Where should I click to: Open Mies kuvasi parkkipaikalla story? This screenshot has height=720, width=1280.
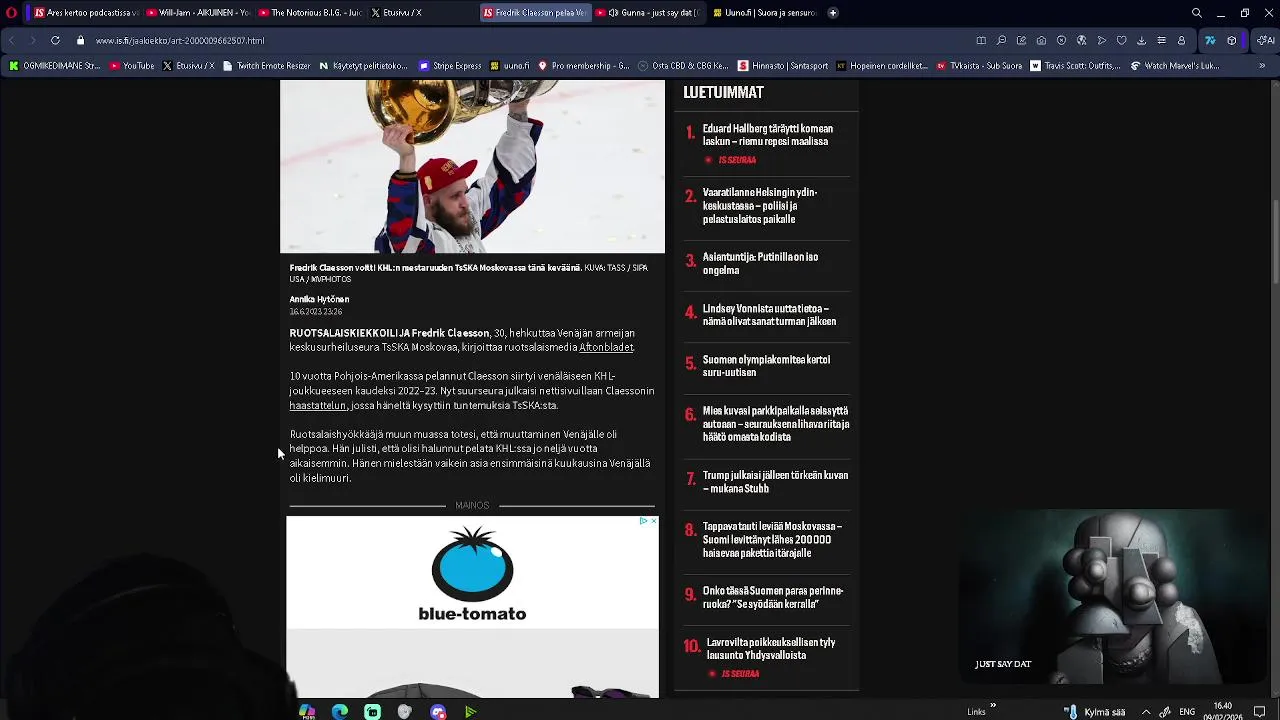(776, 424)
